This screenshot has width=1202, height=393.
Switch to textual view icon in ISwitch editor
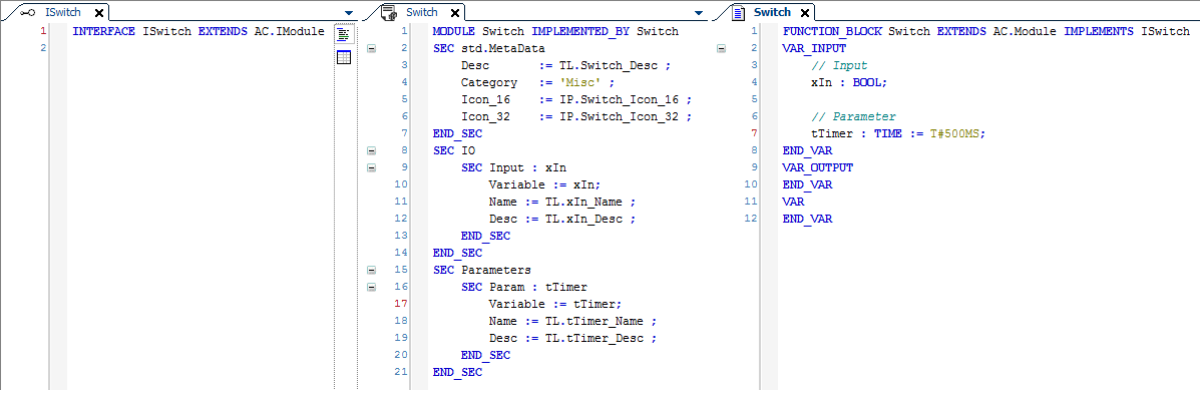[x=344, y=35]
